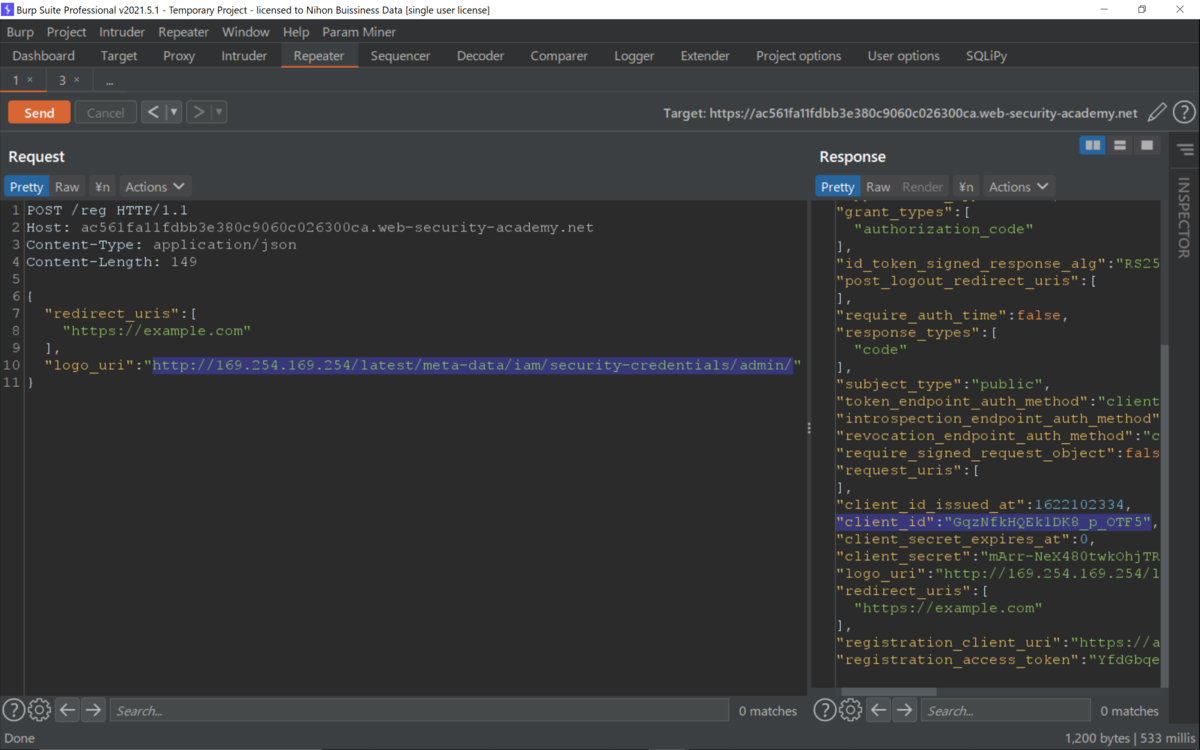Click the Burp Suite title bar icon

pos(8,9)
